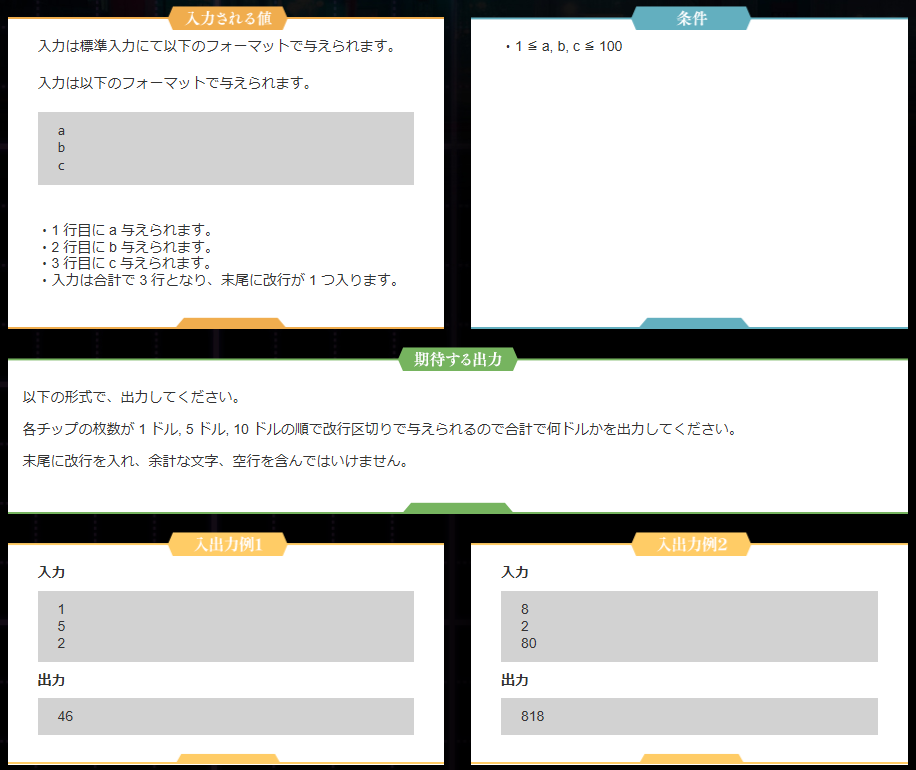
Task: Click example 1 input box with 1 5 2
Action: click(225, 626)
